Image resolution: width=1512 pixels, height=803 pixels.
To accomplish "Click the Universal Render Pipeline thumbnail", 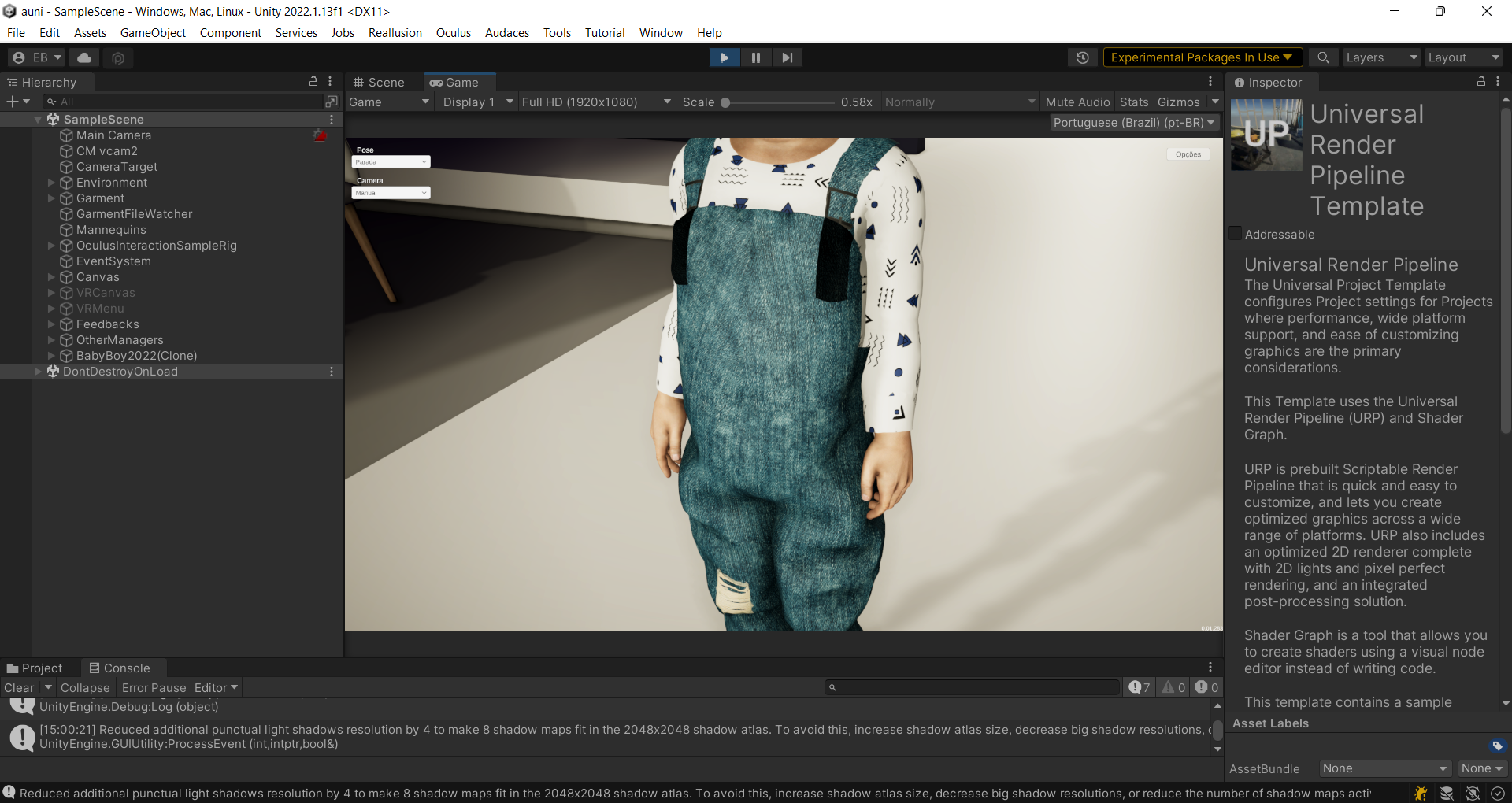I will [1266, 135].
